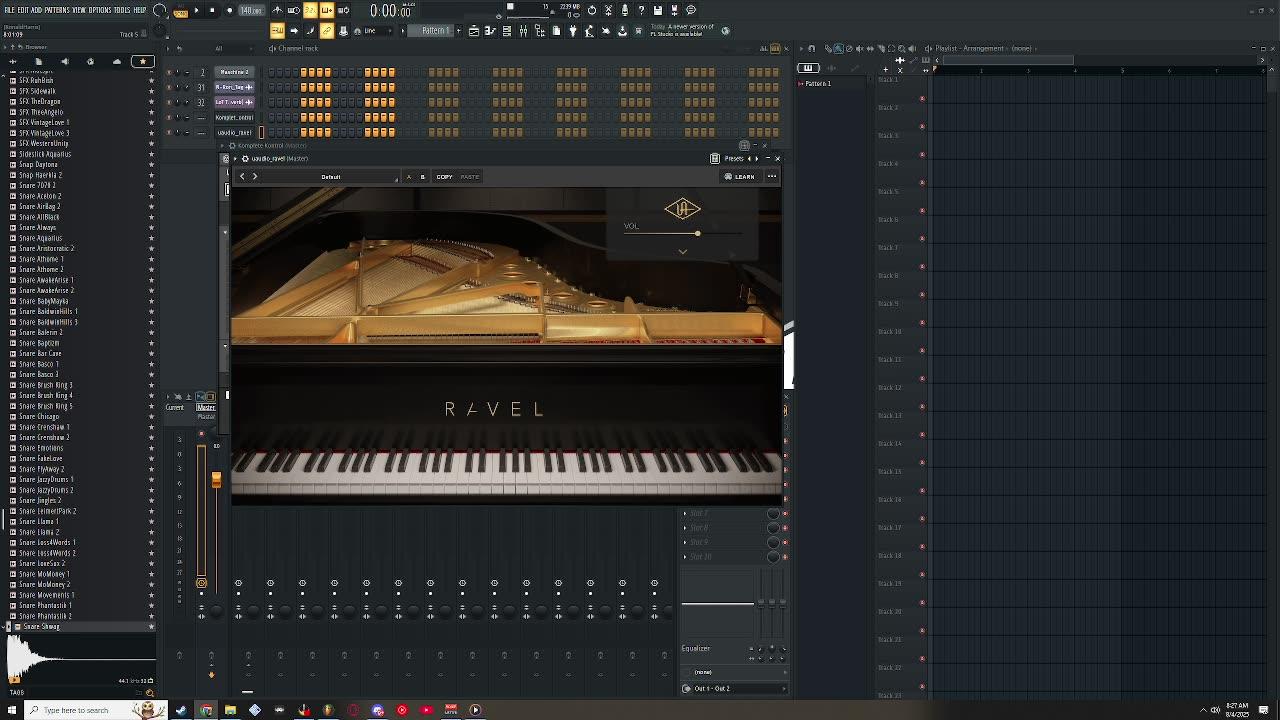Open the Pattern 1 selector
This screenshot has height=720, width=1280.
tap(436, 31)
